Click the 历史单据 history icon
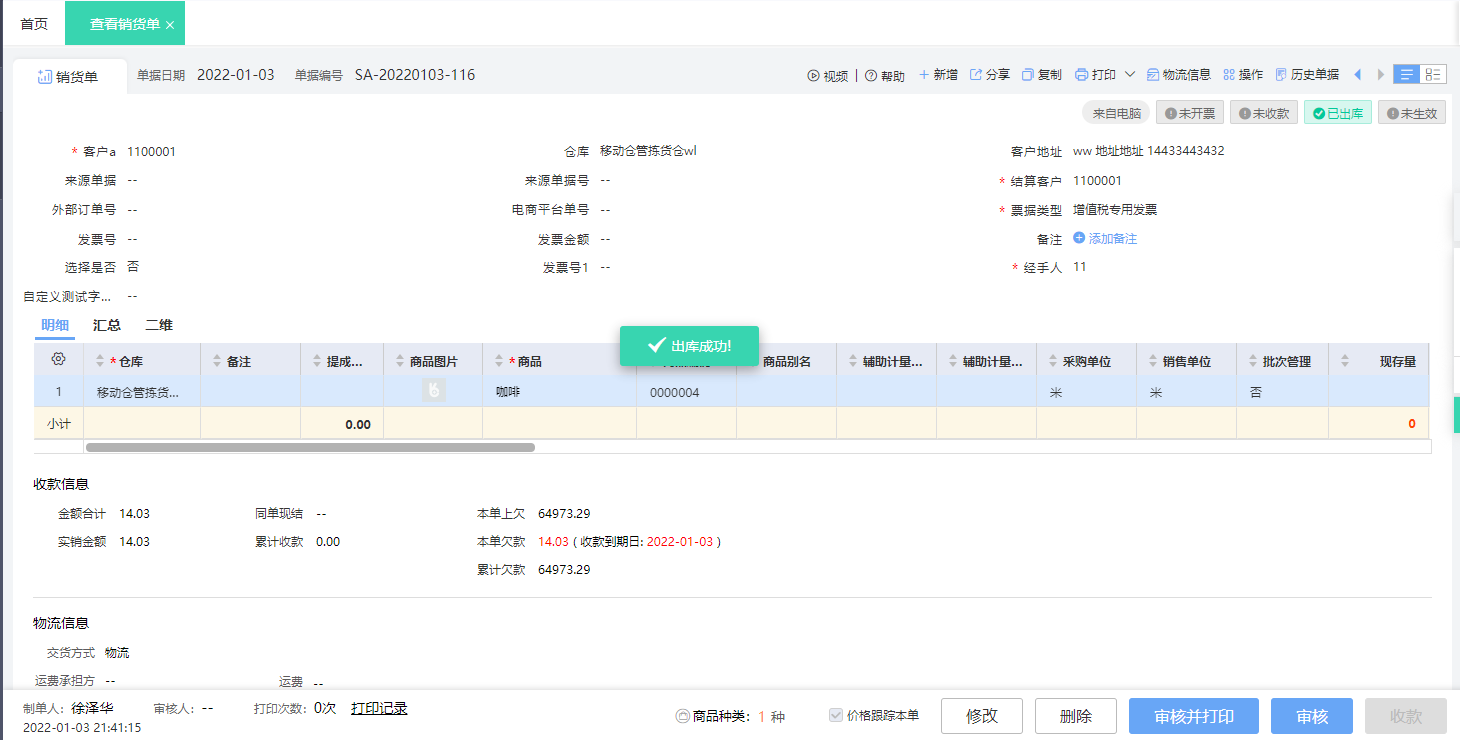This screenshot has height=740, width=1460. pyautogui.click(x=1281, y=75)
